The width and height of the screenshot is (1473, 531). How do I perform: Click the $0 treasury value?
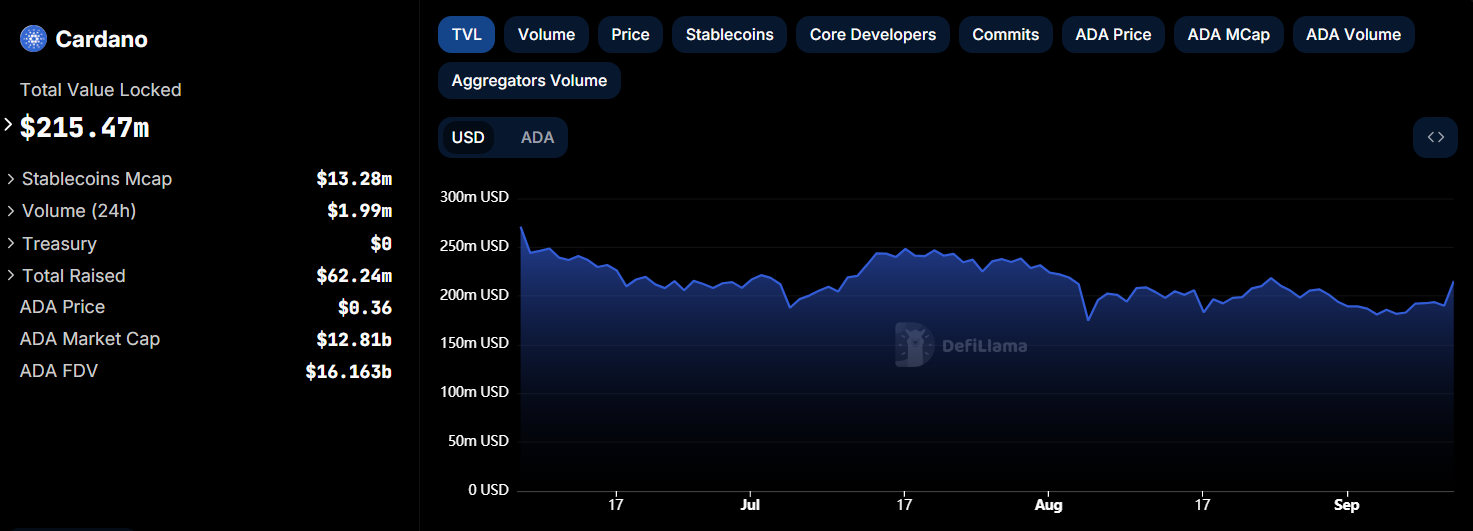tap(381, 244)
